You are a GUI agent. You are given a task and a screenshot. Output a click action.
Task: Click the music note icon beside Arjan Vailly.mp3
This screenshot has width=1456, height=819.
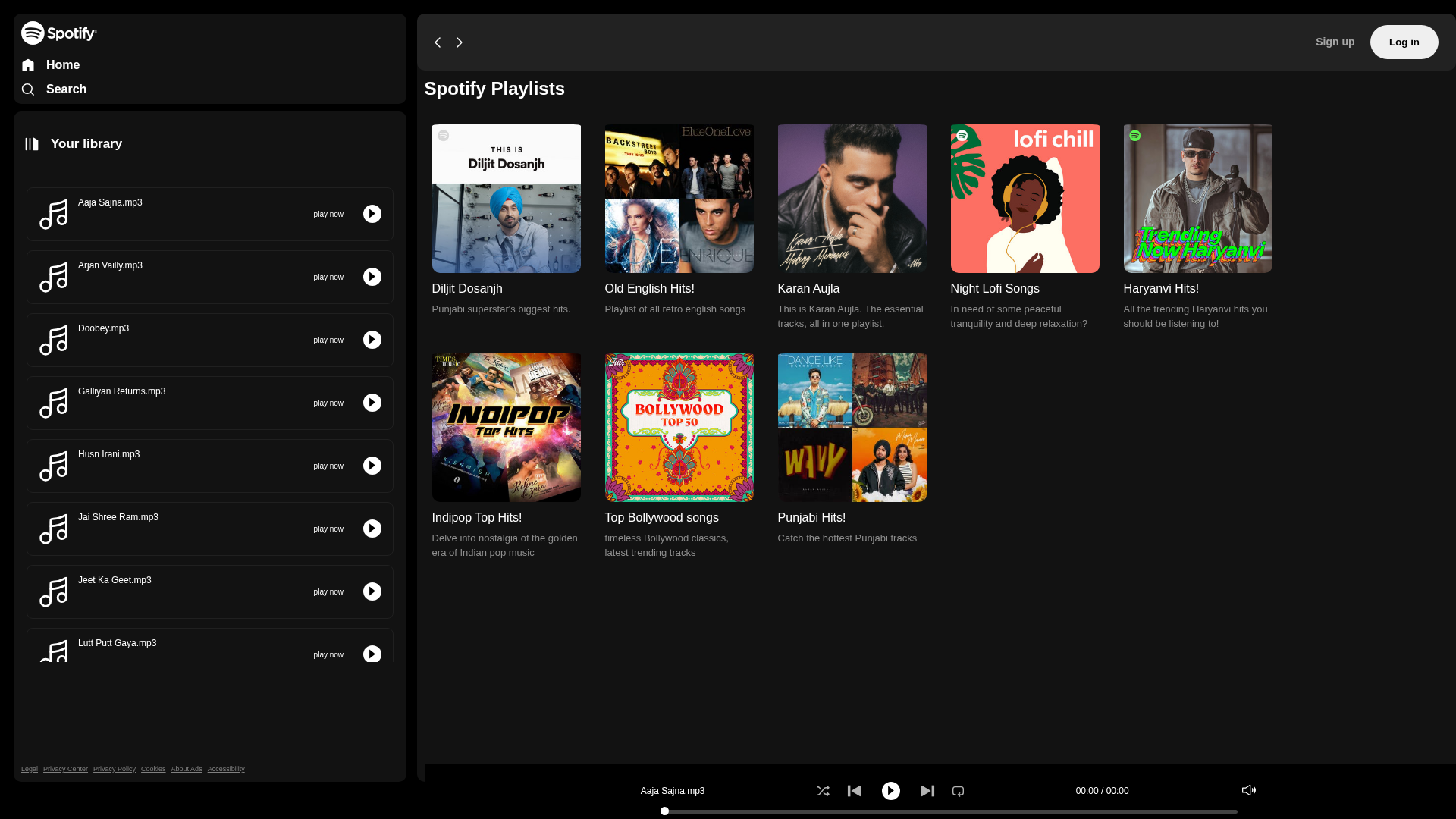click(54, 277)
